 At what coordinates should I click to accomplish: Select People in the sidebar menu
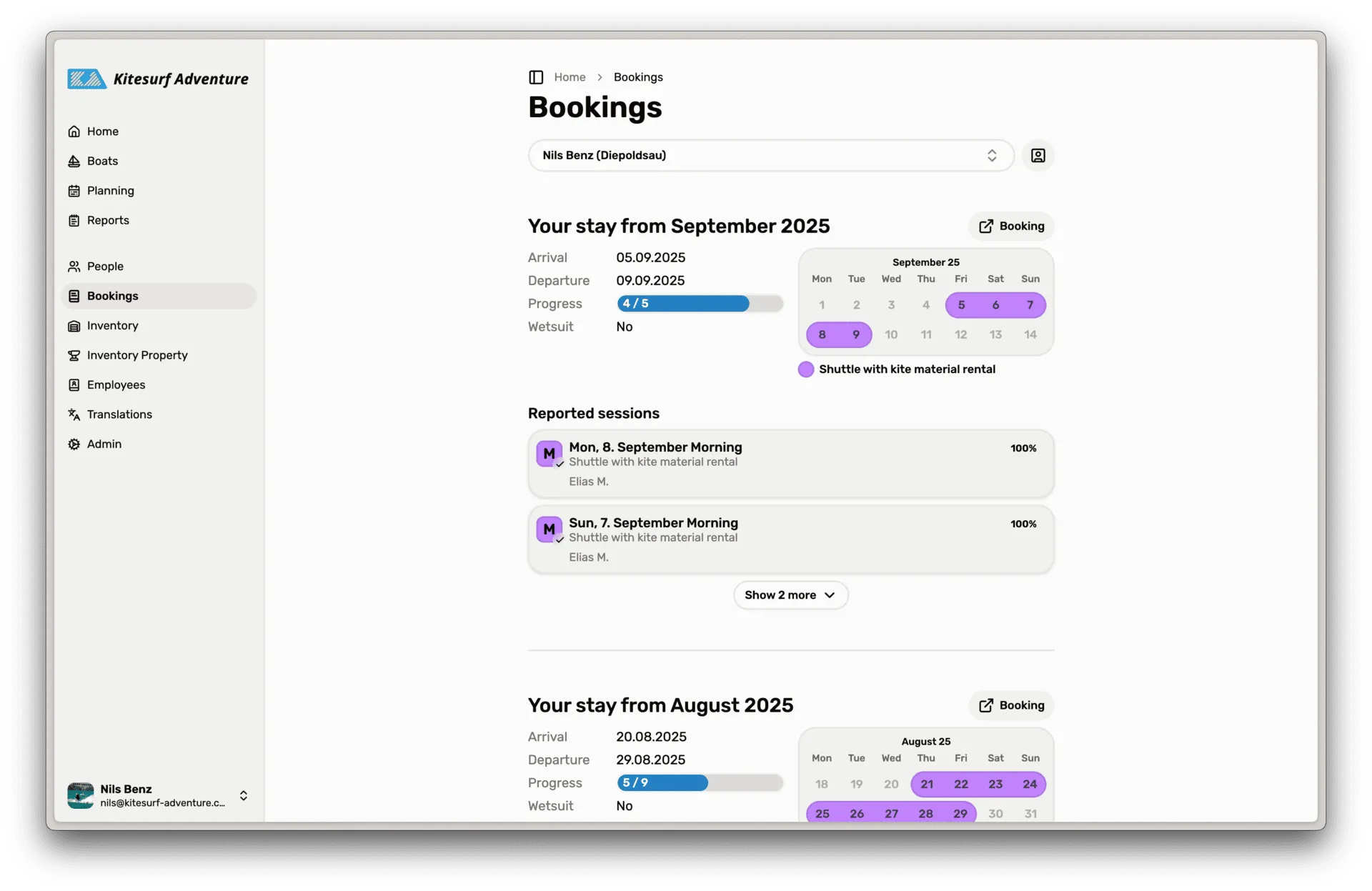tap(105, 267)
